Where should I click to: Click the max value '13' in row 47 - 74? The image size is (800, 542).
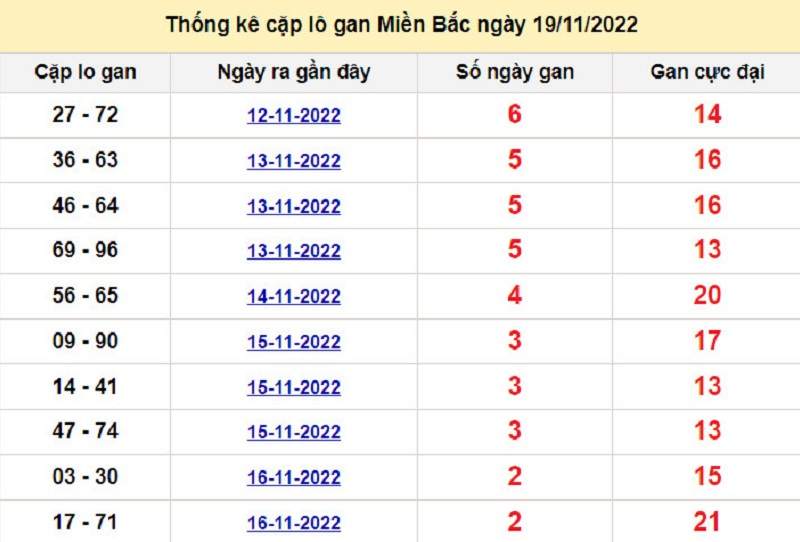coord(708,430)
